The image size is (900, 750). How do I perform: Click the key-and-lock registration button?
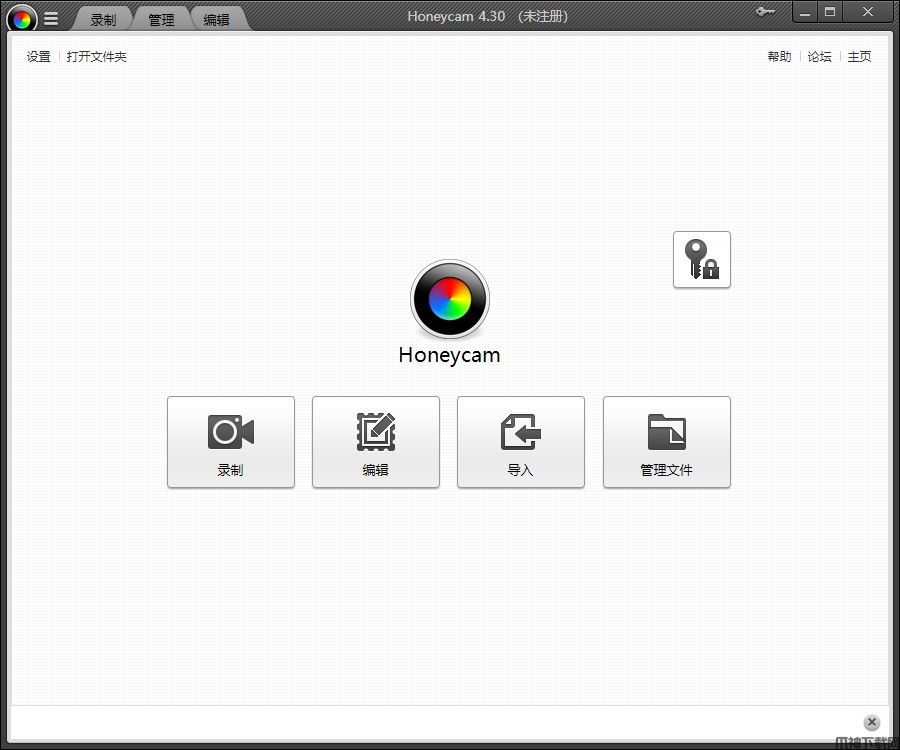pyautogui.click(x=702, y=260)
